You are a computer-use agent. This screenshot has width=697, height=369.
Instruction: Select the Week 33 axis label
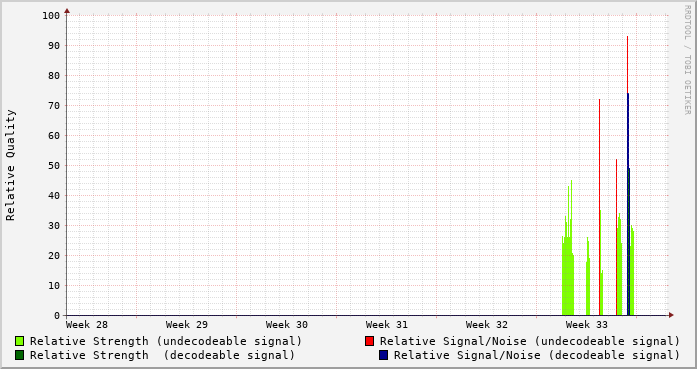tap(587, 325)
